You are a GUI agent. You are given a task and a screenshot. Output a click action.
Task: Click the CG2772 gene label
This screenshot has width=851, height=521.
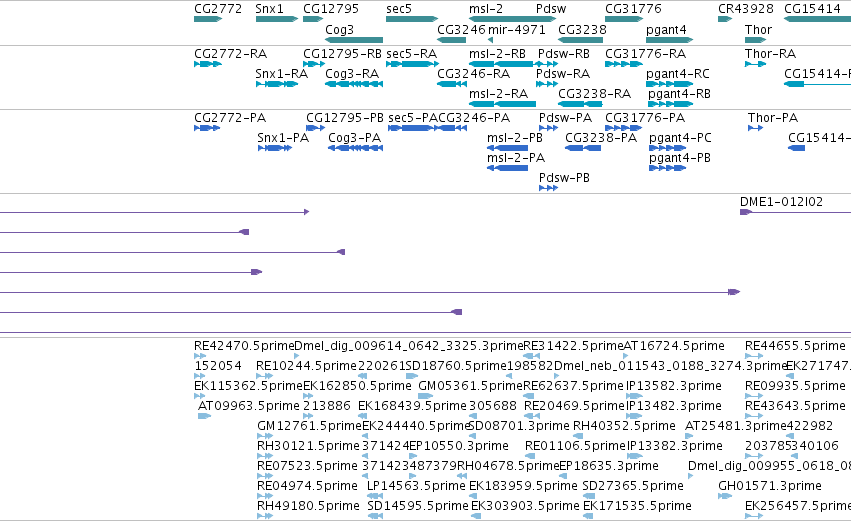218,9
